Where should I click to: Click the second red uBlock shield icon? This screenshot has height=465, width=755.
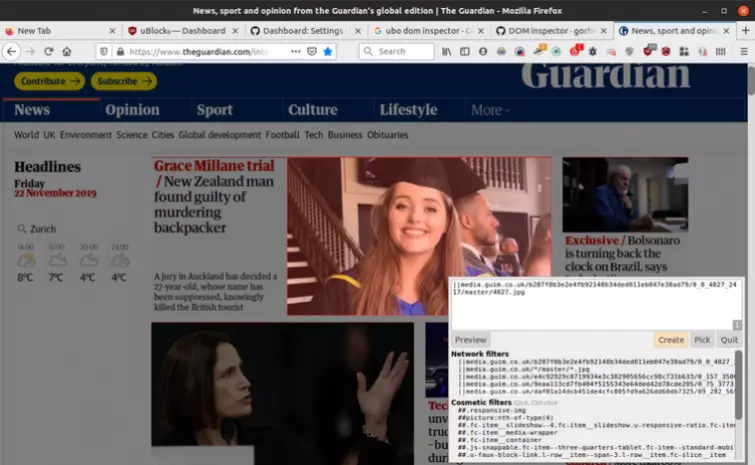(666, 52)
